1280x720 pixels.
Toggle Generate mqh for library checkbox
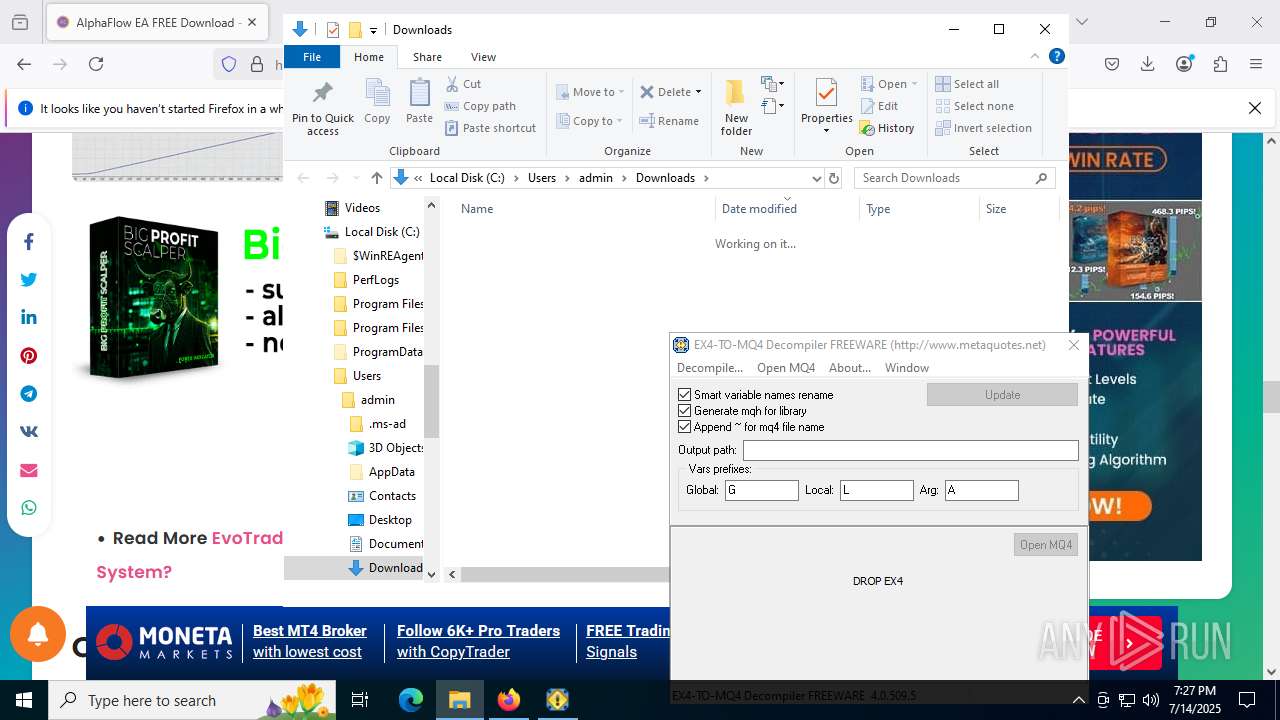(x=685, y=411)
